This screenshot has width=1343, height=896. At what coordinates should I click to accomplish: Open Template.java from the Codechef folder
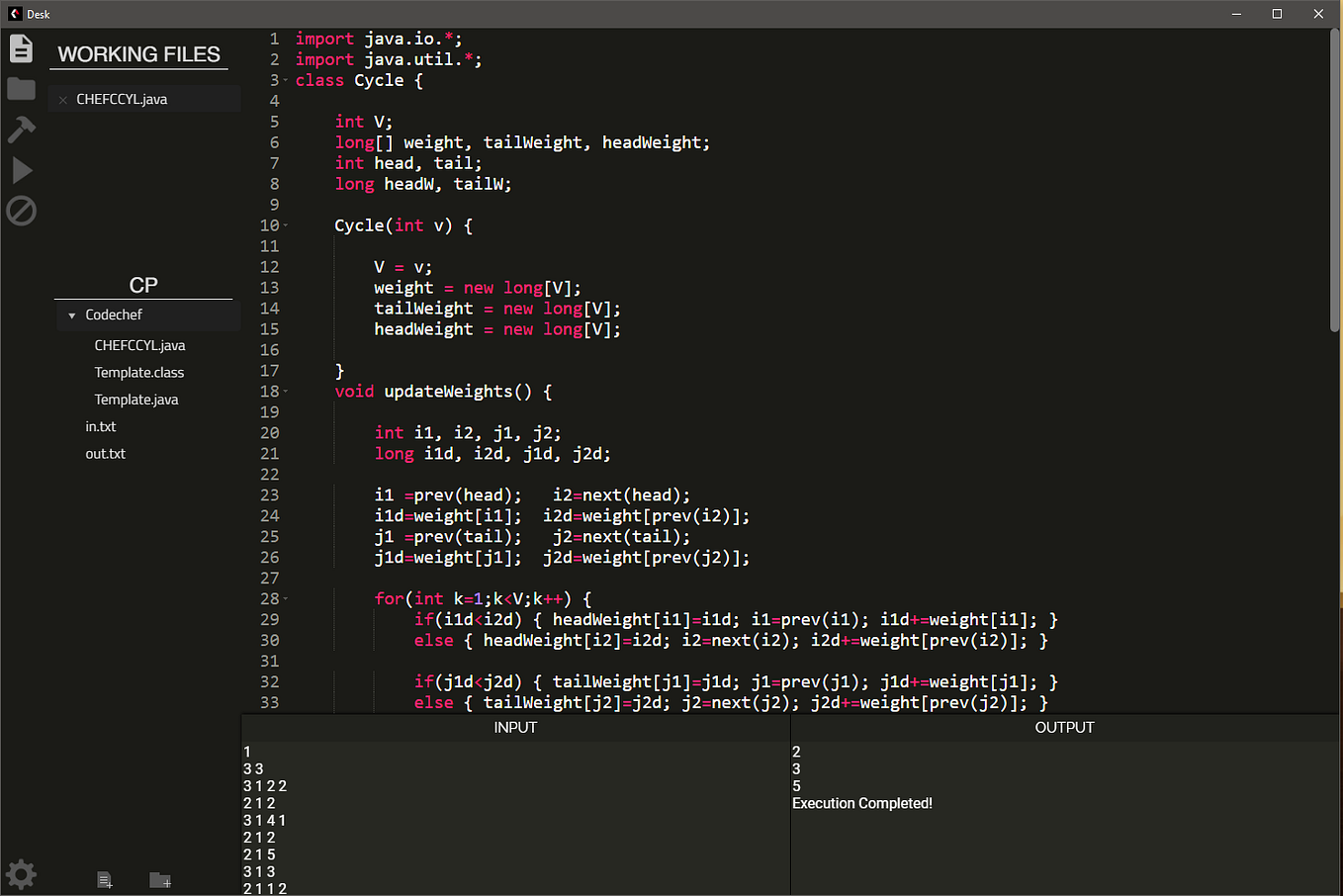[138, 399]
